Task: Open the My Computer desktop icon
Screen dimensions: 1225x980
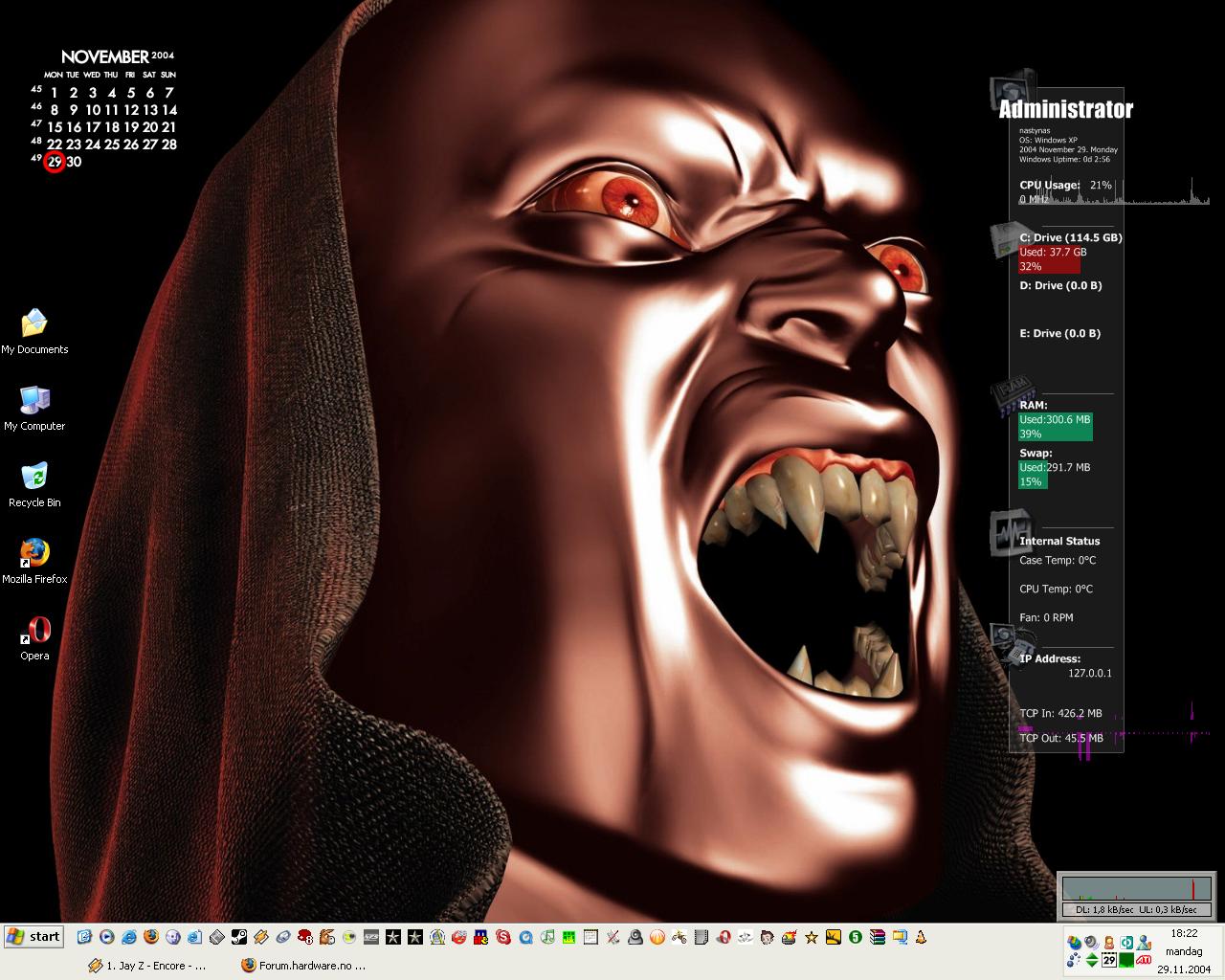Action: coord(34,408)
